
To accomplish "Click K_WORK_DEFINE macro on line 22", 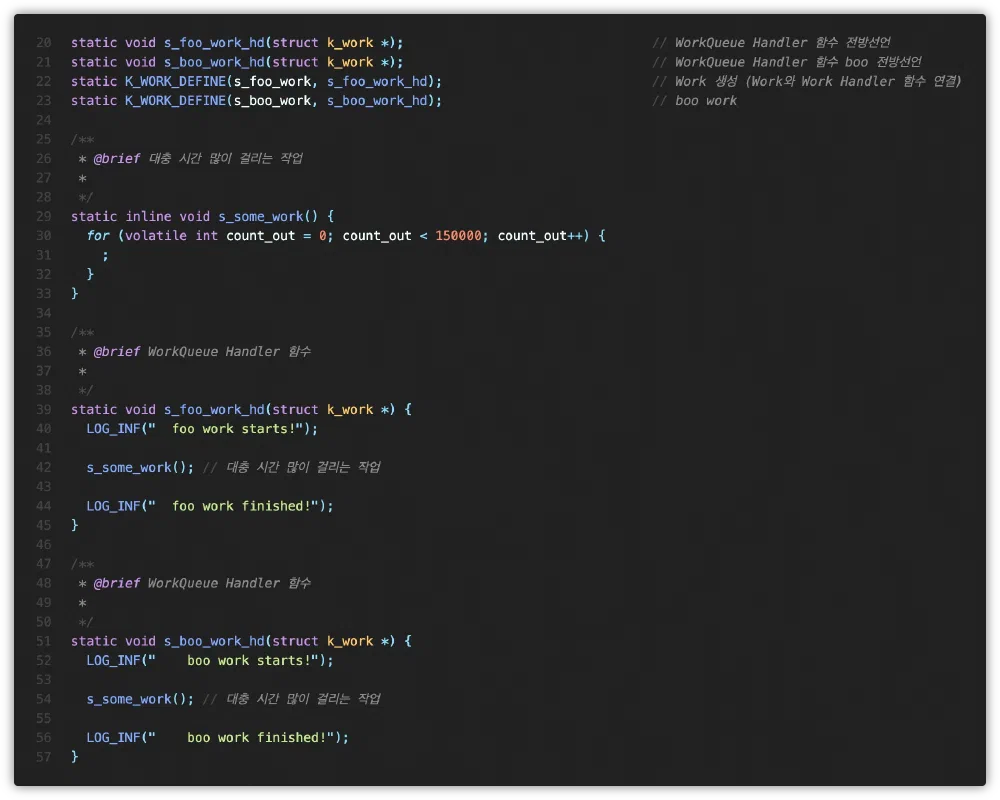I will (x=175, y=81).
